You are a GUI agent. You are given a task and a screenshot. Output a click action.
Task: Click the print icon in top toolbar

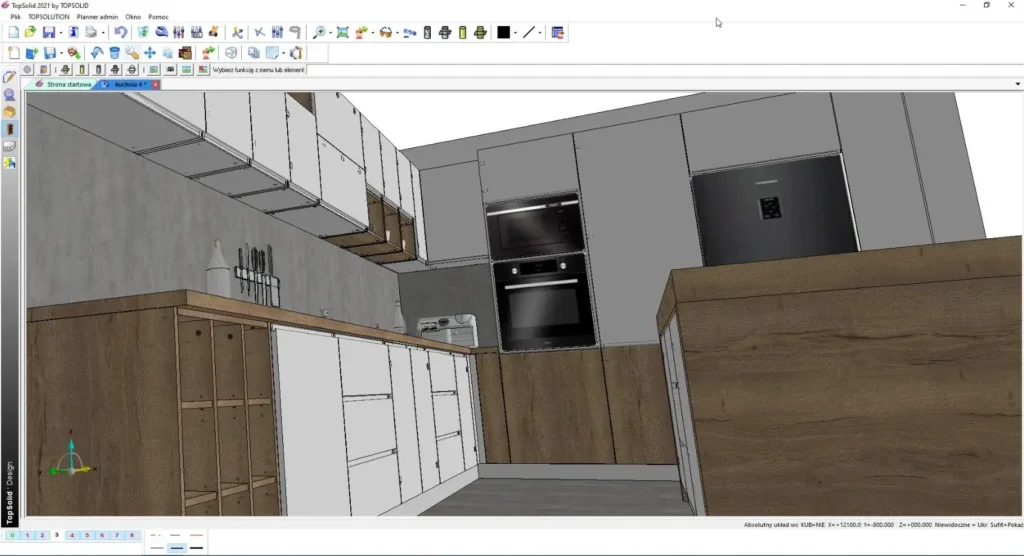[x=90, y=33]
